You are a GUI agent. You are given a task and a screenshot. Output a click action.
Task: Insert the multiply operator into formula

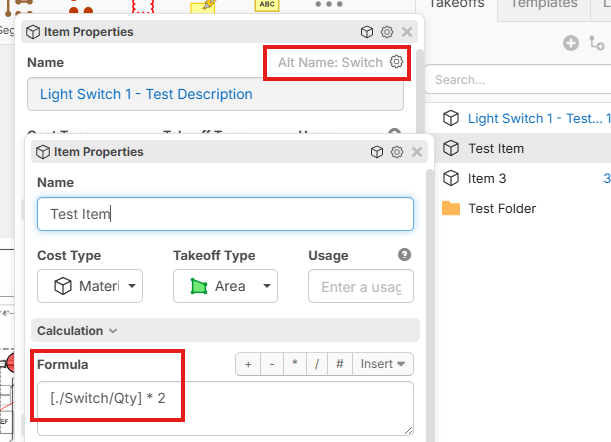[x=294, y=364]
